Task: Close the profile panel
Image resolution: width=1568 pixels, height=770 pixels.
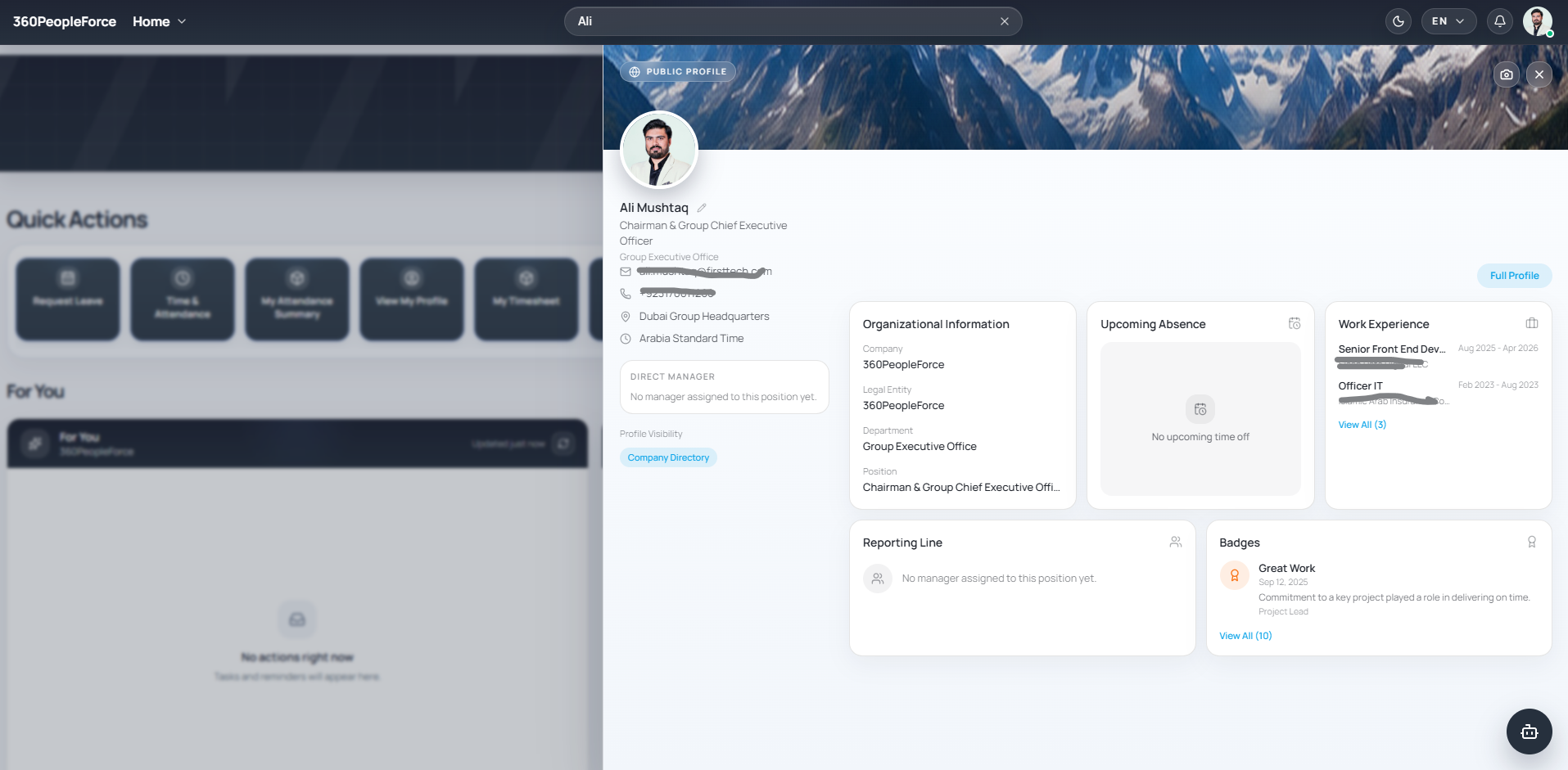Action: coord(1539,74)
